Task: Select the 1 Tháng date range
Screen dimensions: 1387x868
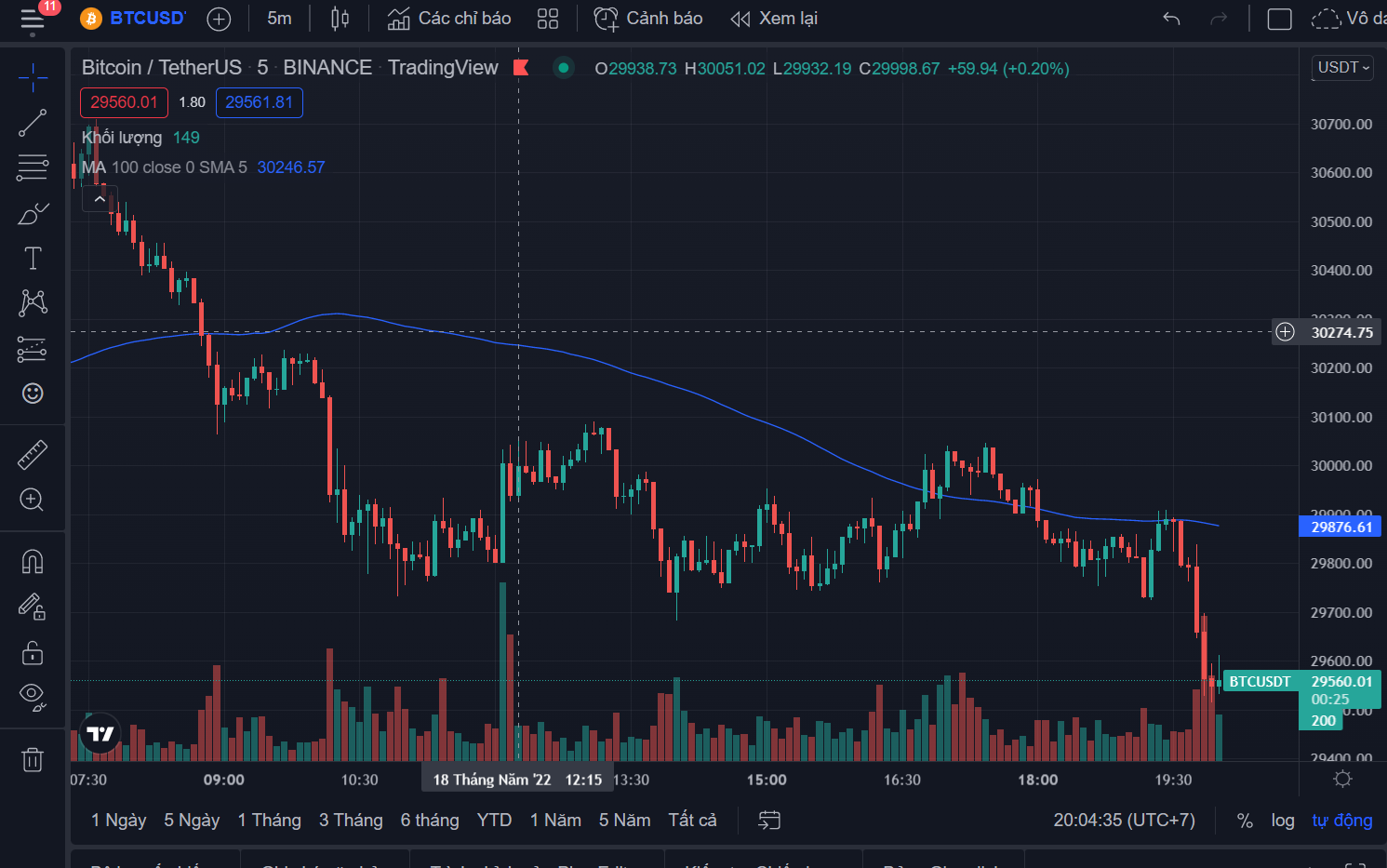Action: (x=269, y=821)
